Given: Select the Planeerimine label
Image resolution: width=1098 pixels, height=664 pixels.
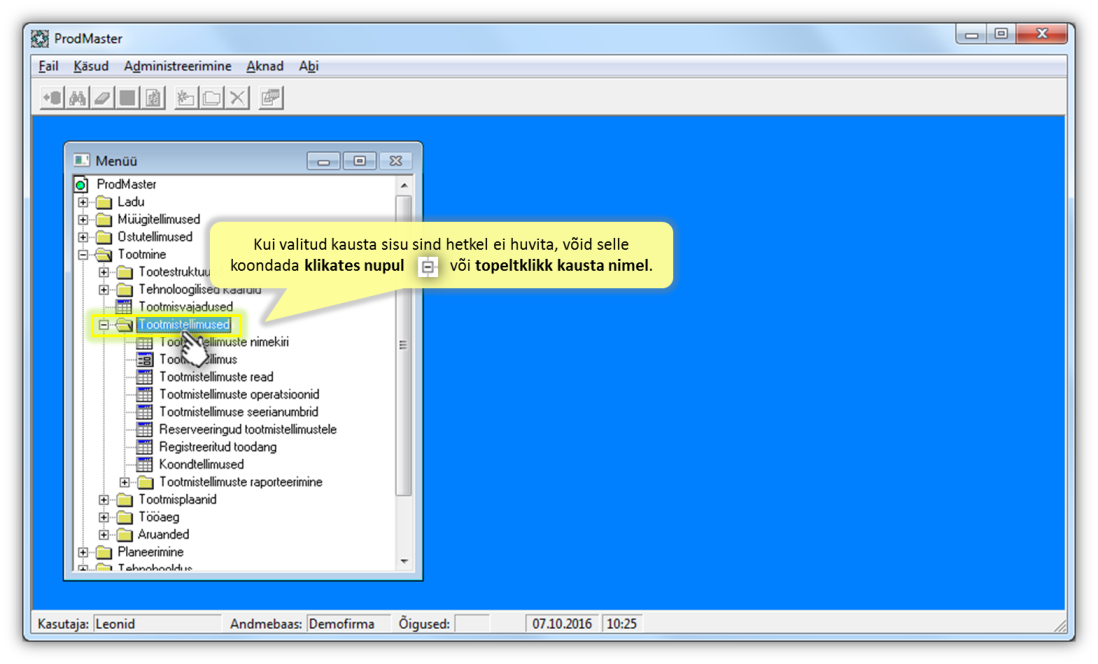Looking at the screenshot, I should point(151,552).
